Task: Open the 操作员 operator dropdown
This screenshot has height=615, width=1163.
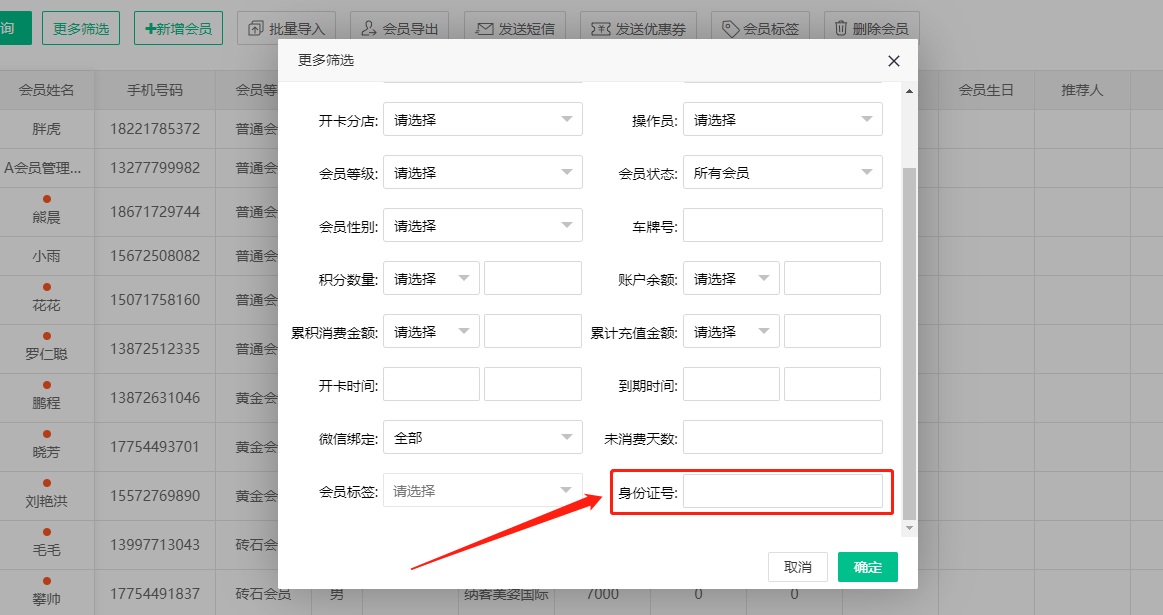Action: pyautogui.click(x=782, y=120)
